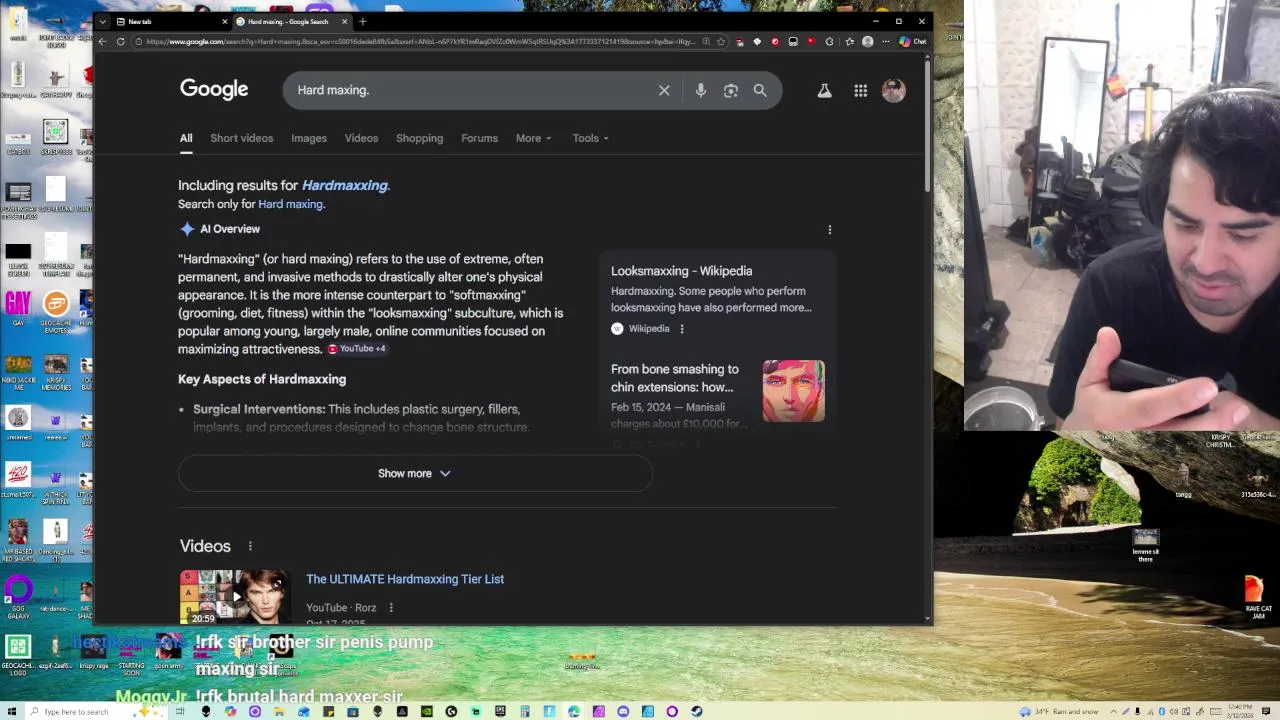
Task: Open three-dot menu beside YouTube · Rorz
Action: click(x=391, y=608)
